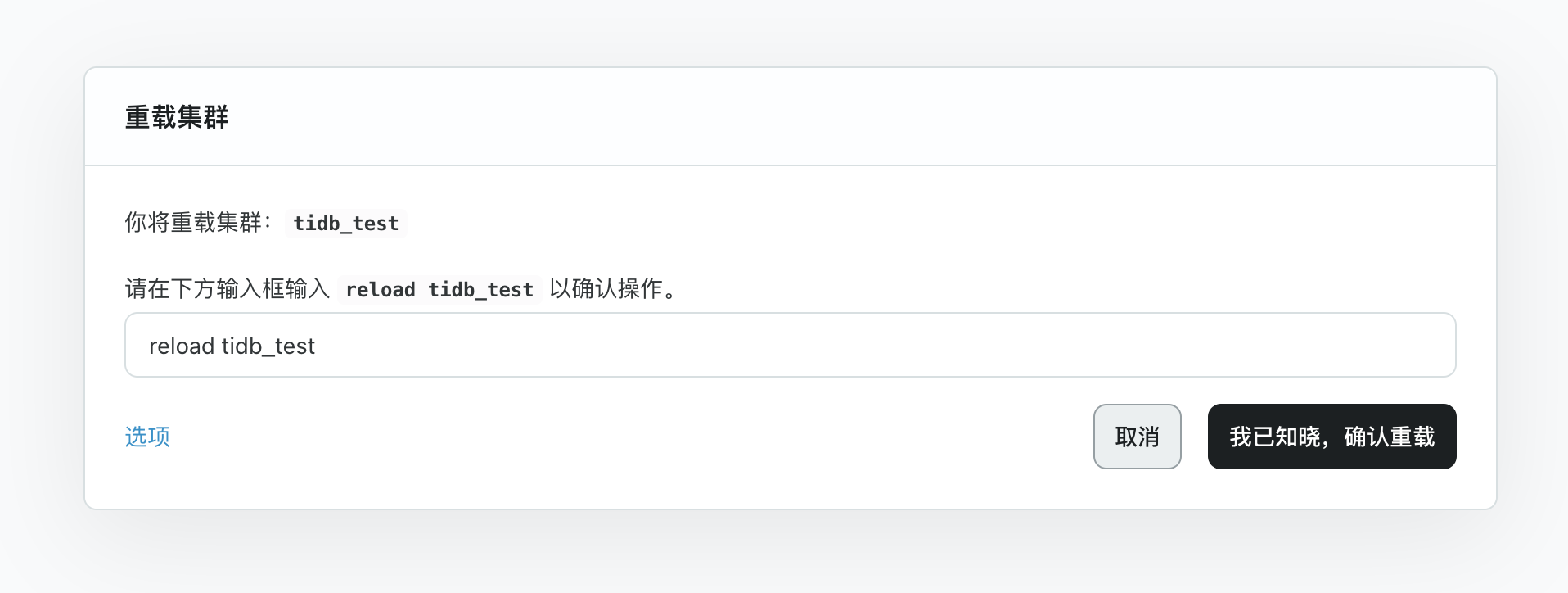The height and width of the screenshot is (593, 1568).
Task: Click the 取消 cancel button
Action: click(x=1137, y=437)
